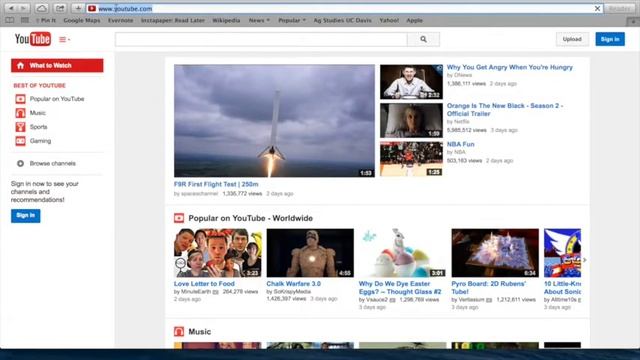Viewport: 640px width, 360px height.
Task: Click the home icon in What to Watch
Action: [20, 65]
